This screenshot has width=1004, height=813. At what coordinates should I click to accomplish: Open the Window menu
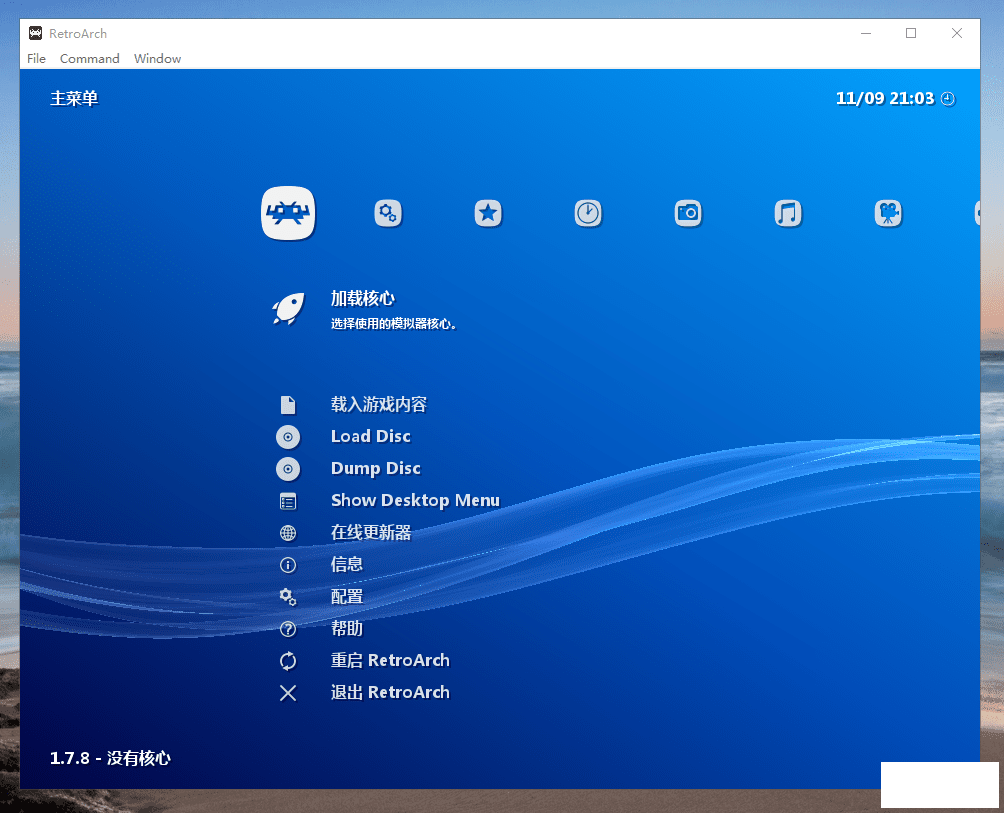click(x=158, y=58)
